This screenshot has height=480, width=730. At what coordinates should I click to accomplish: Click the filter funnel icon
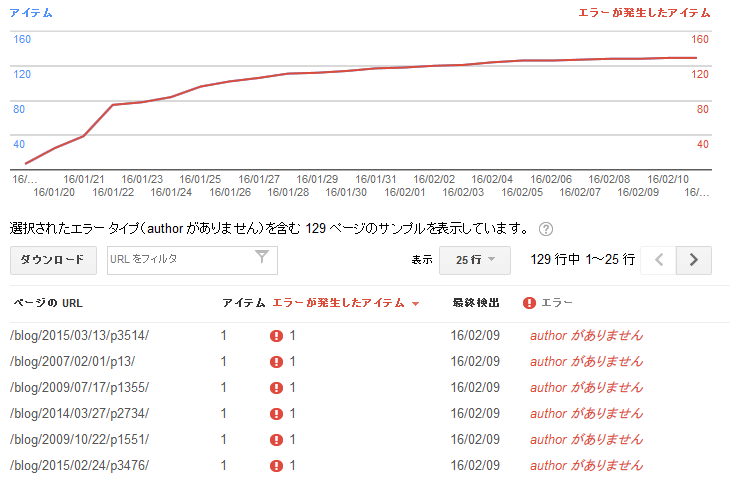point(262,257)
